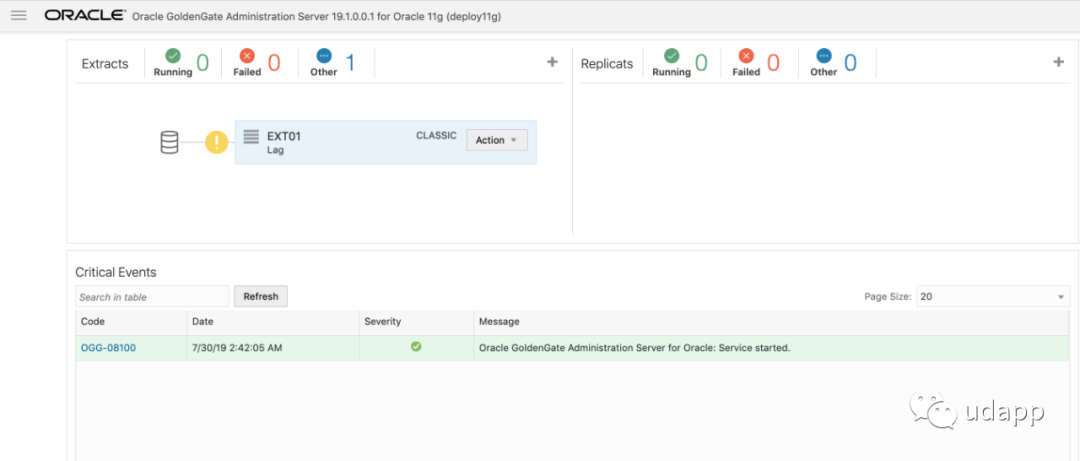Add a new Extract with plus icon
Screen dimensions: 1080x461
click(x=552, y=62)
